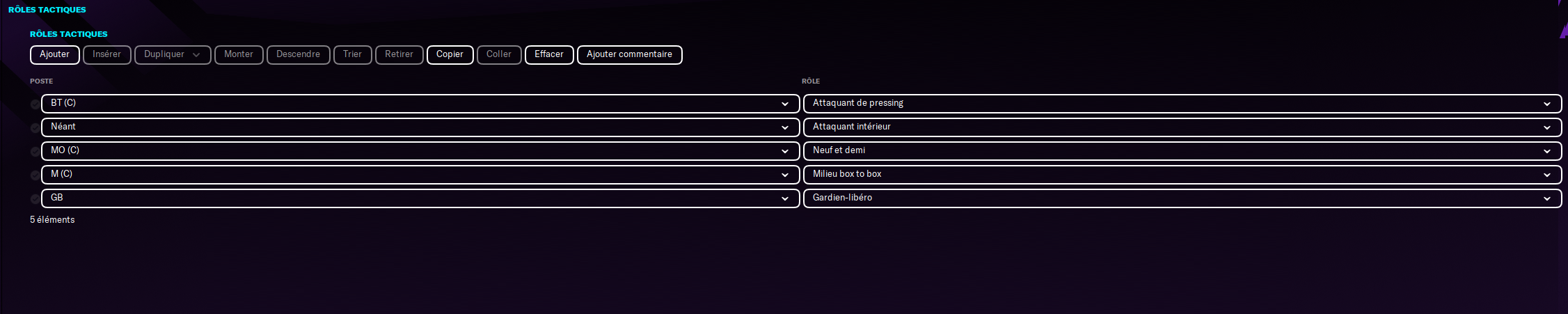Toggle the check icon beside M (C)
This screenshot has width=1568, height=314.
35,175
